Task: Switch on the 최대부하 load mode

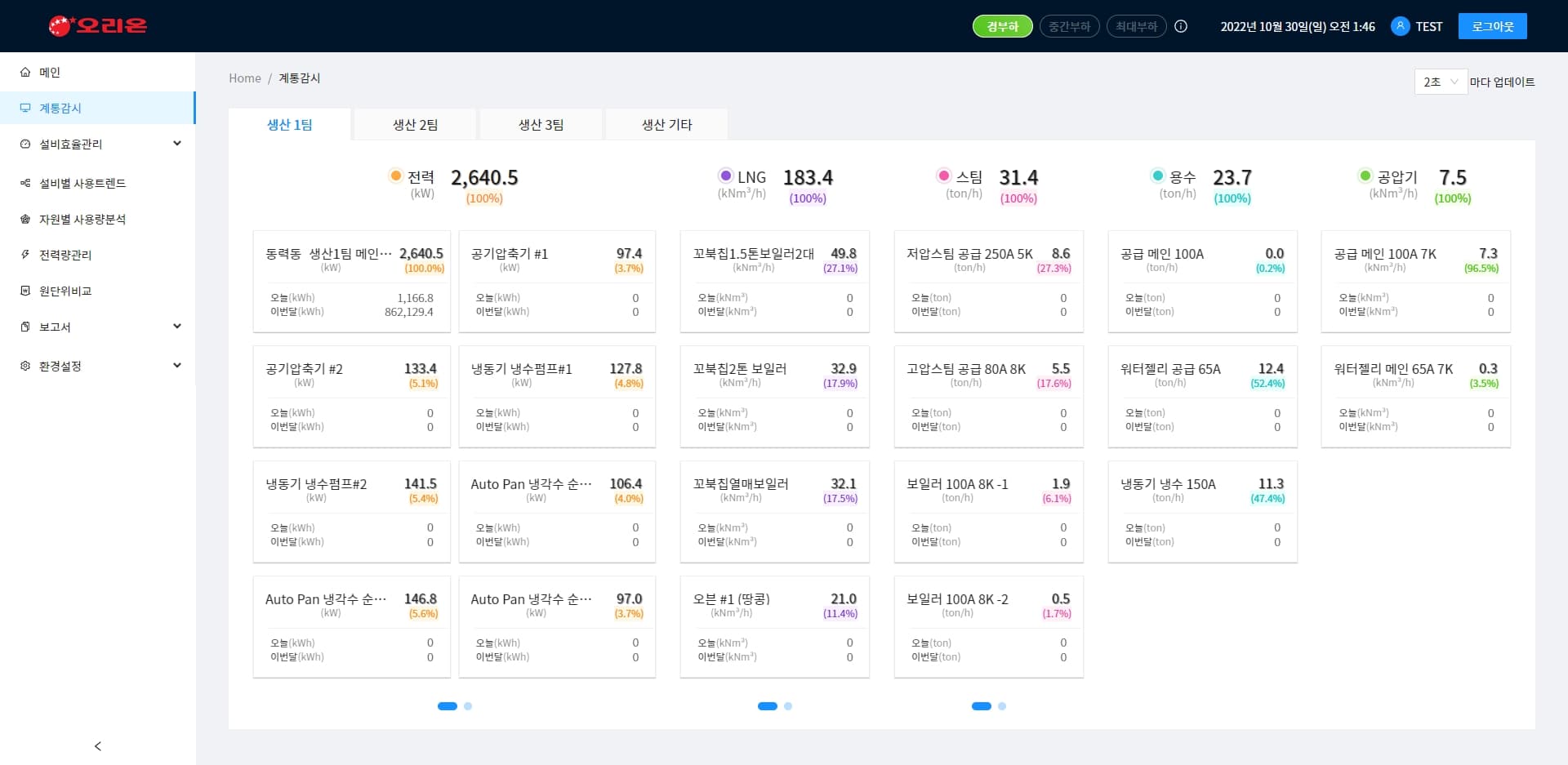Action: click(1136, 25)
